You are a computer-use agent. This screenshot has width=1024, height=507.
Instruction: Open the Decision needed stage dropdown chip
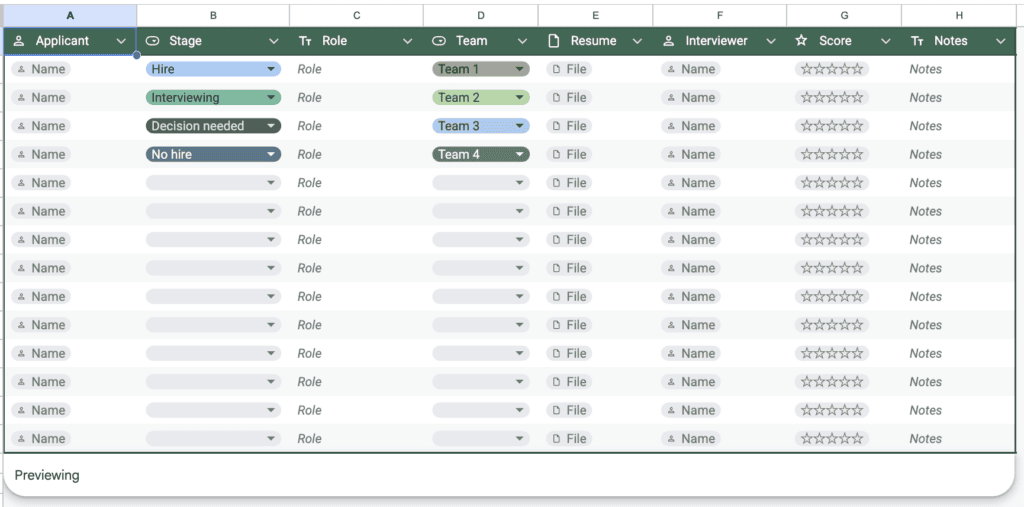(x=214, y=126)
